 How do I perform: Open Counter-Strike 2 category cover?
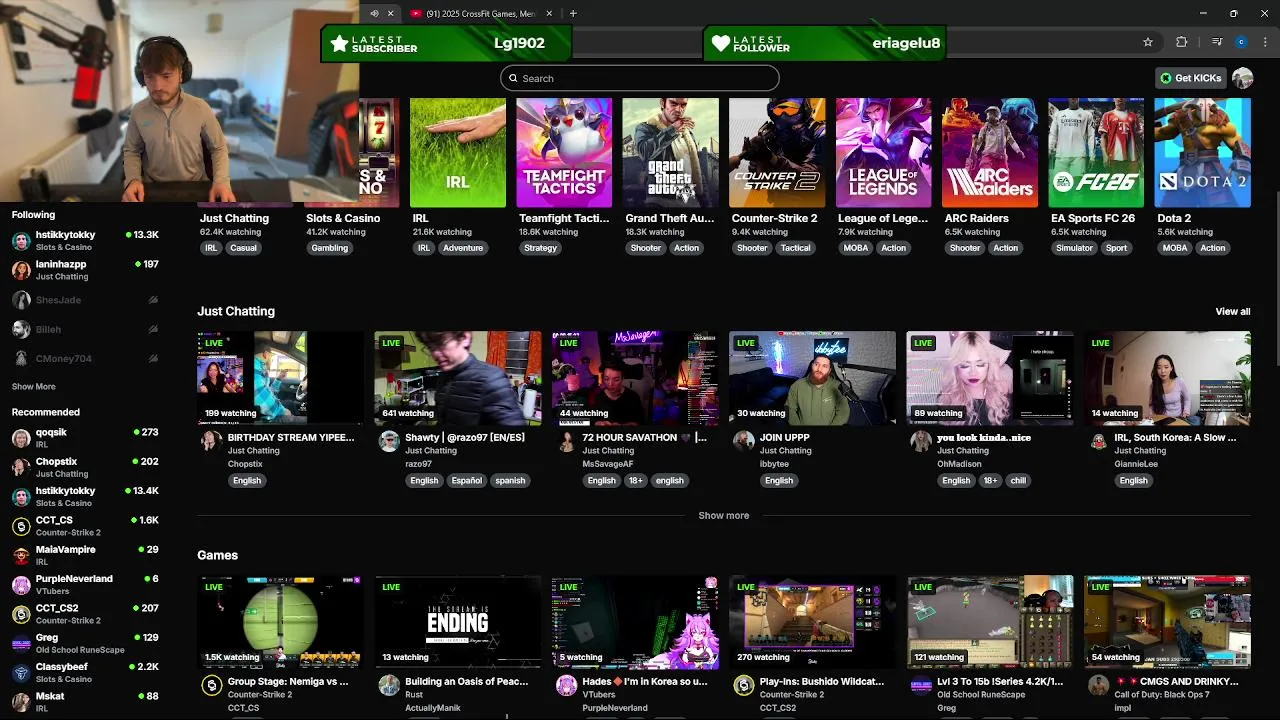tap(777, 152)
